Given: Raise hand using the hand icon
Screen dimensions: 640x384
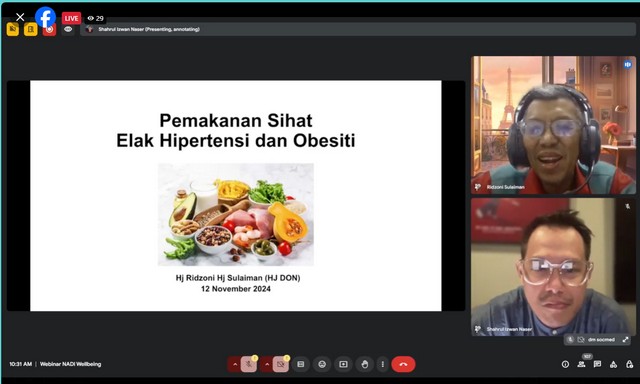Looking at the screenshot, I should click(x=364, y=364).
